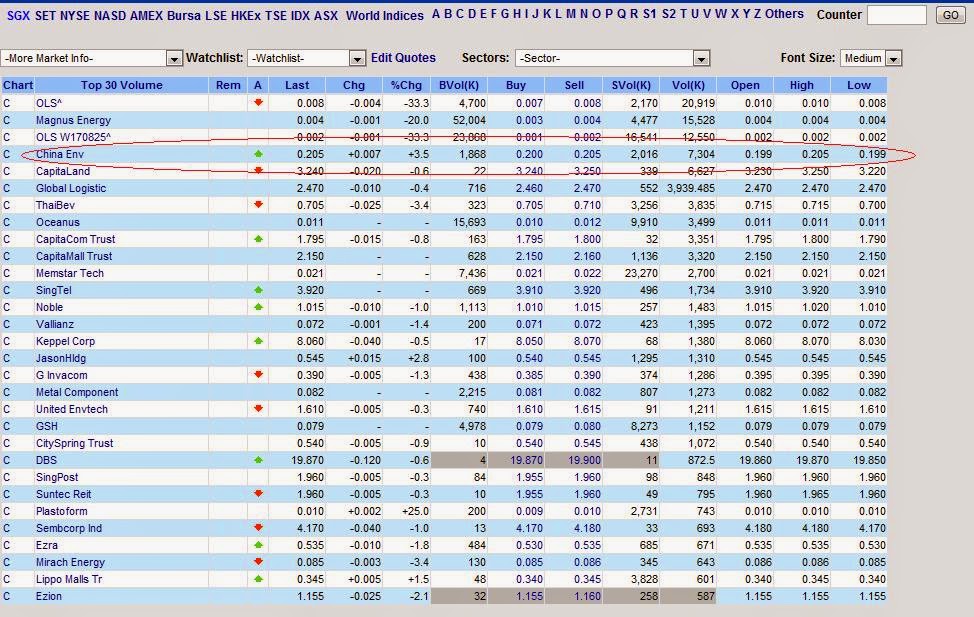Viewport: 974px width, 617px height.
Task: Sort by the Vol(K) column header
Action: click(x=688, y=85)
